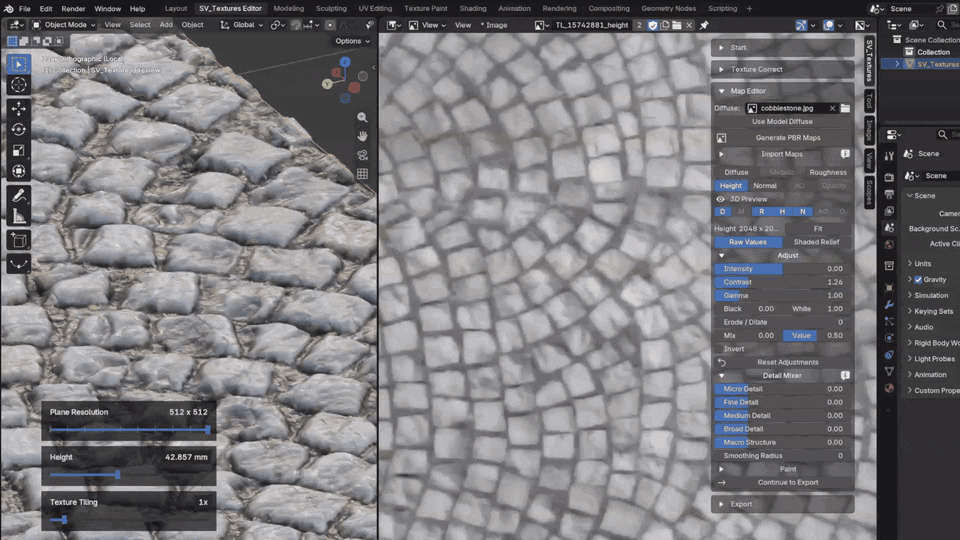Image resolution: width=960 pixels, height=540 pixels.
Task: Select the Move tool
Action: [x=19, y=108]
